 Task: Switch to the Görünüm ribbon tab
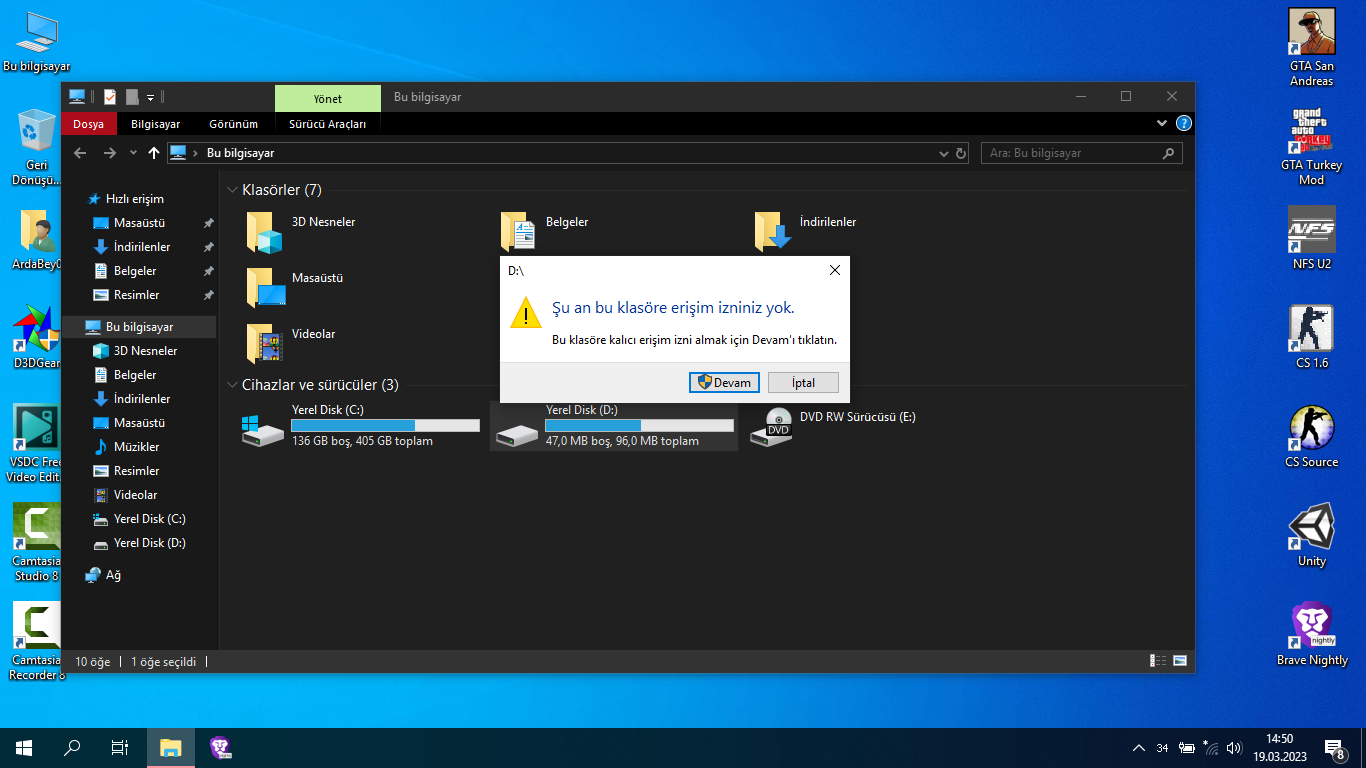233,124
